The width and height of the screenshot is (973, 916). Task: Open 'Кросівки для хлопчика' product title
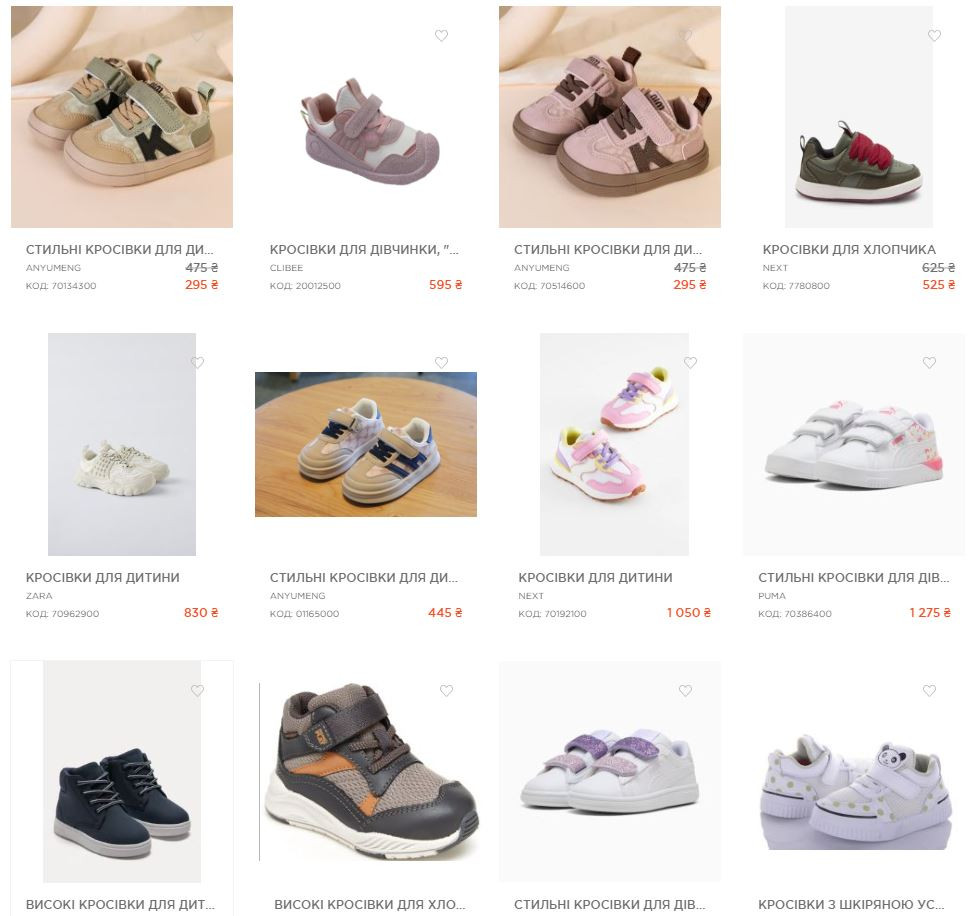coord(849,249)
